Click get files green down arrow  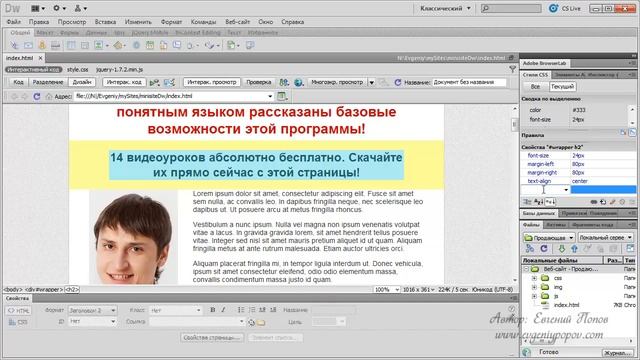tap(562, 249)
